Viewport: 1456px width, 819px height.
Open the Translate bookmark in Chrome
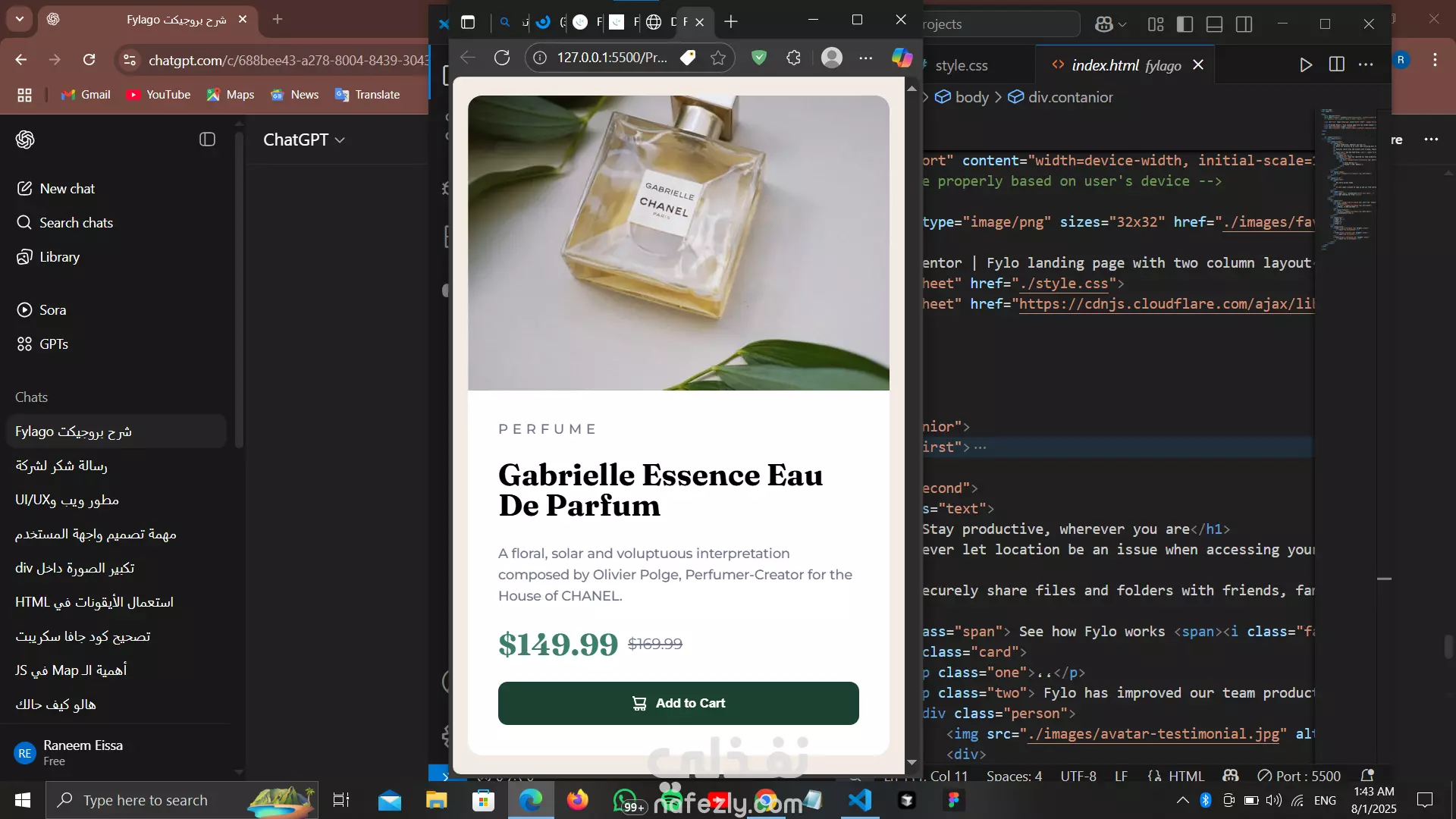367,95
